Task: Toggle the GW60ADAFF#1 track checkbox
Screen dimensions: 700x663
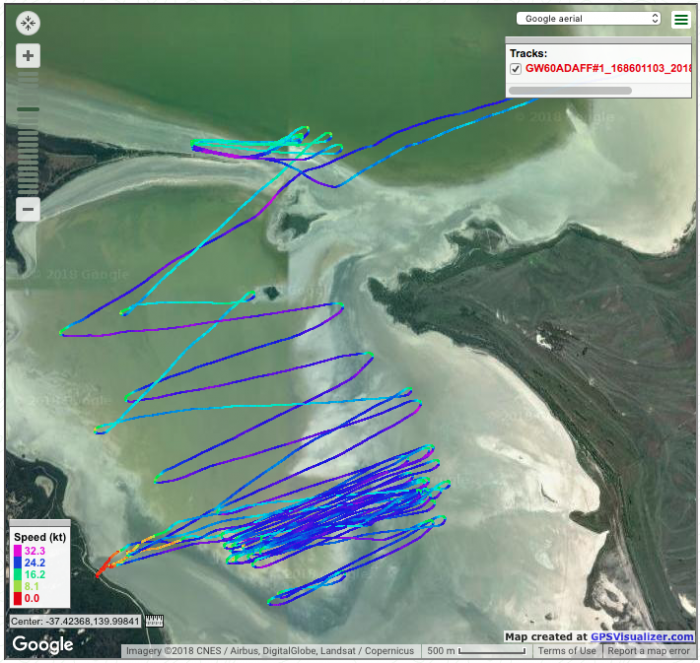Action: coord(516,68)
